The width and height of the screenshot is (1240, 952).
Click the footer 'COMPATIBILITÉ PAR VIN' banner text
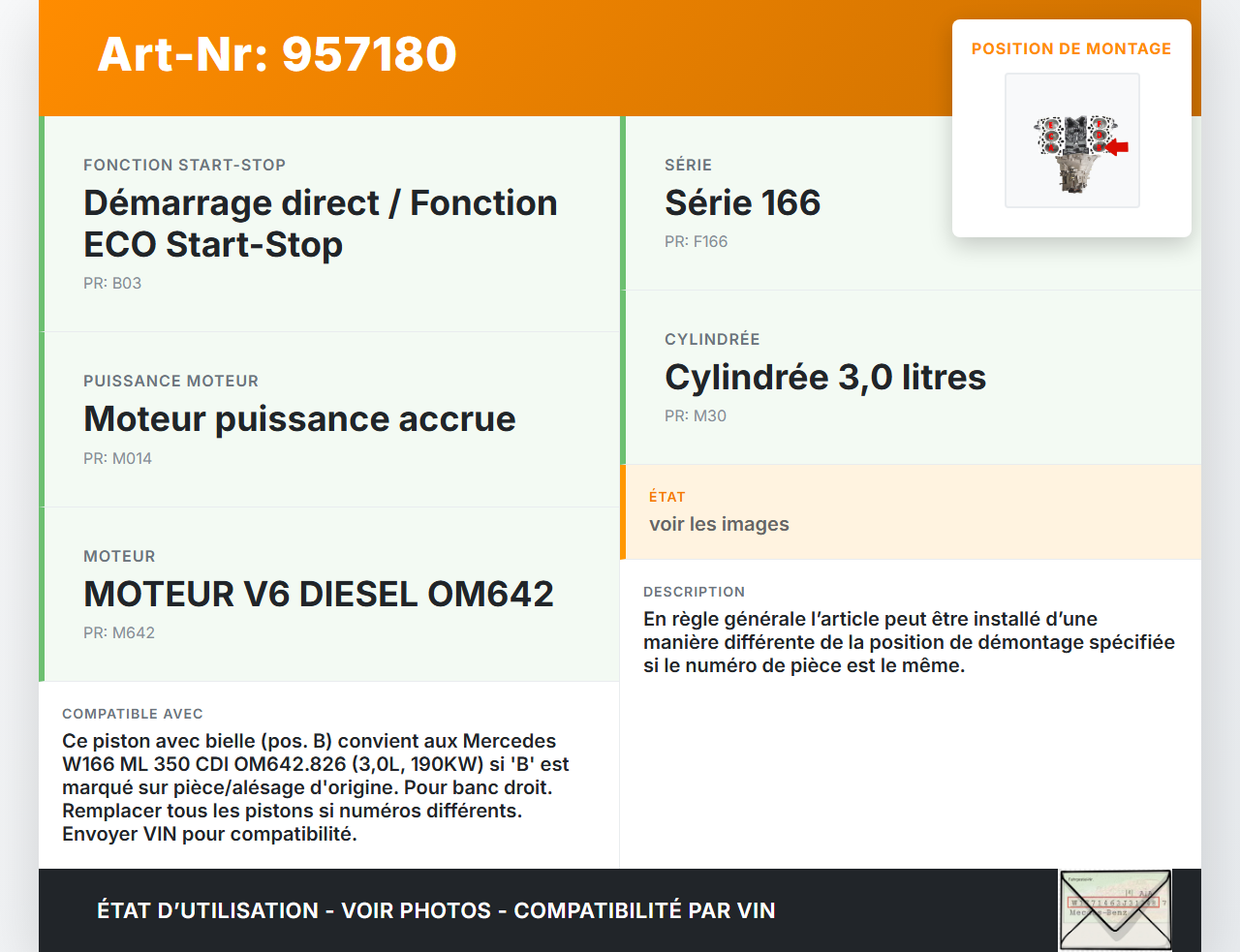click(x=643, y=911)
